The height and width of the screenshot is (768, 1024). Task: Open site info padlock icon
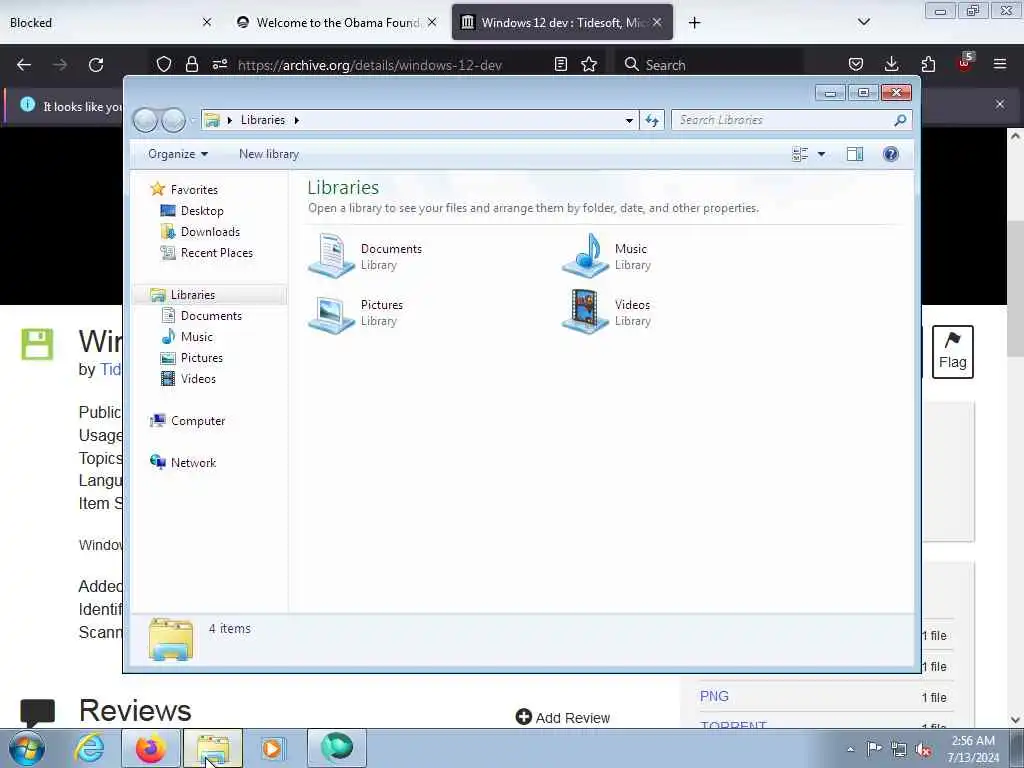pyautogui.click(x=191, y=65)
